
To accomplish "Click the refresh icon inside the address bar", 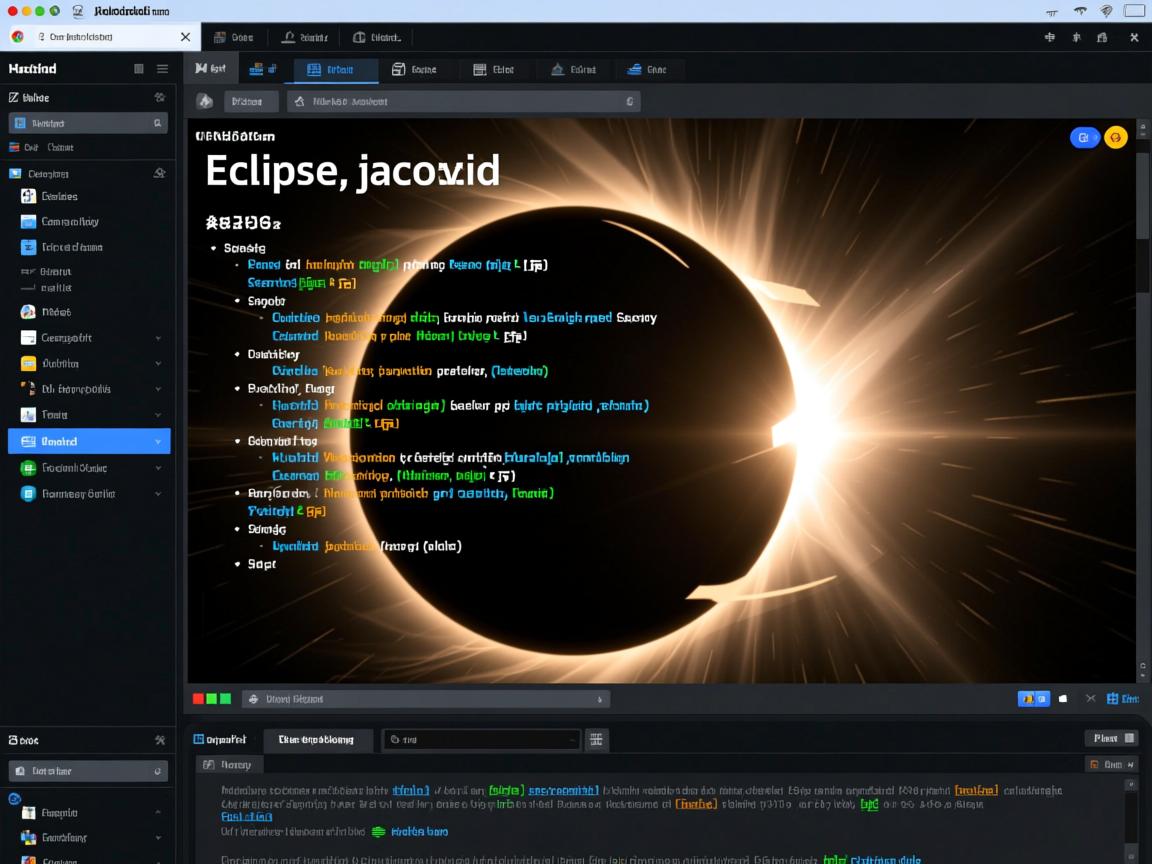I will [629, 100].
